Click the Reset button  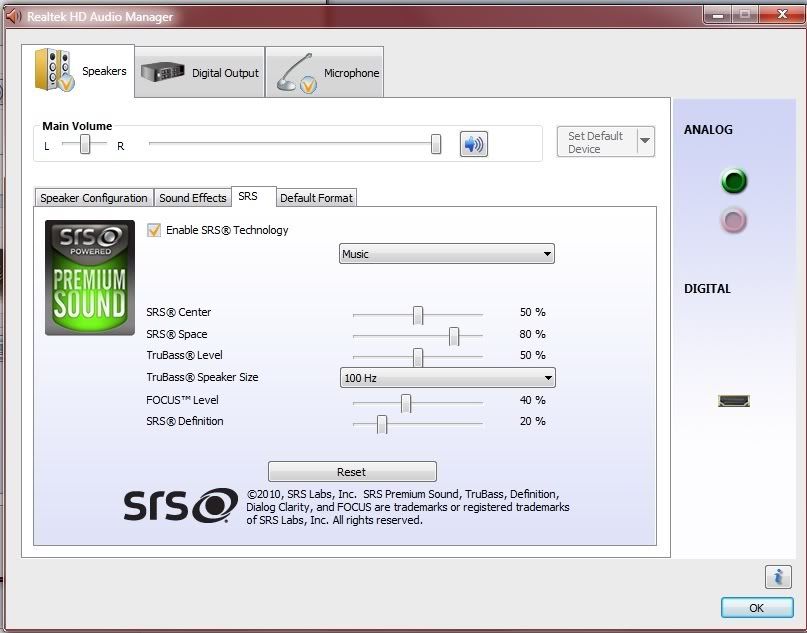[352, 472]
